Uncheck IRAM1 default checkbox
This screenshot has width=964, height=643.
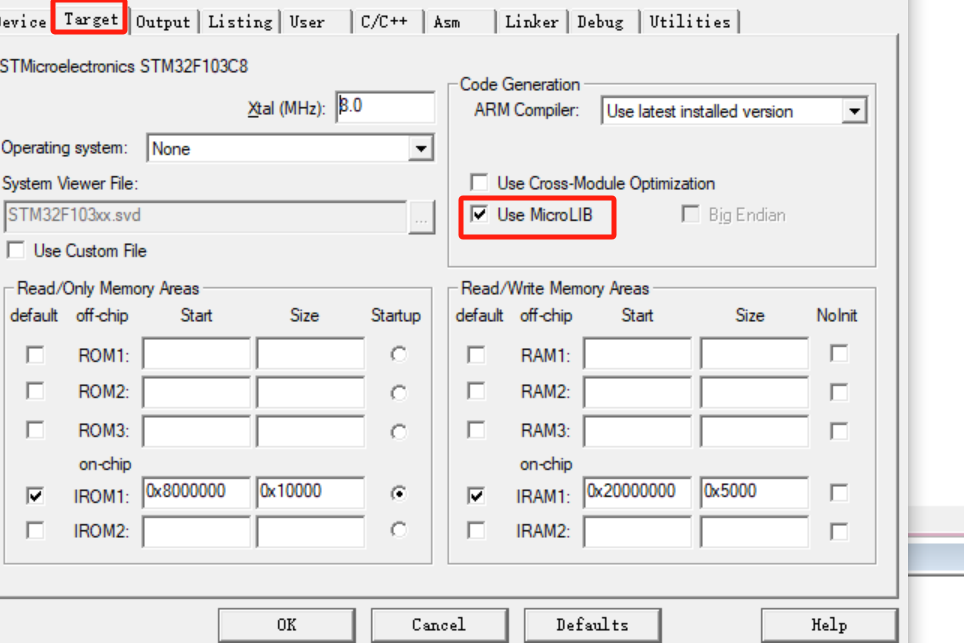click(476, 495)
